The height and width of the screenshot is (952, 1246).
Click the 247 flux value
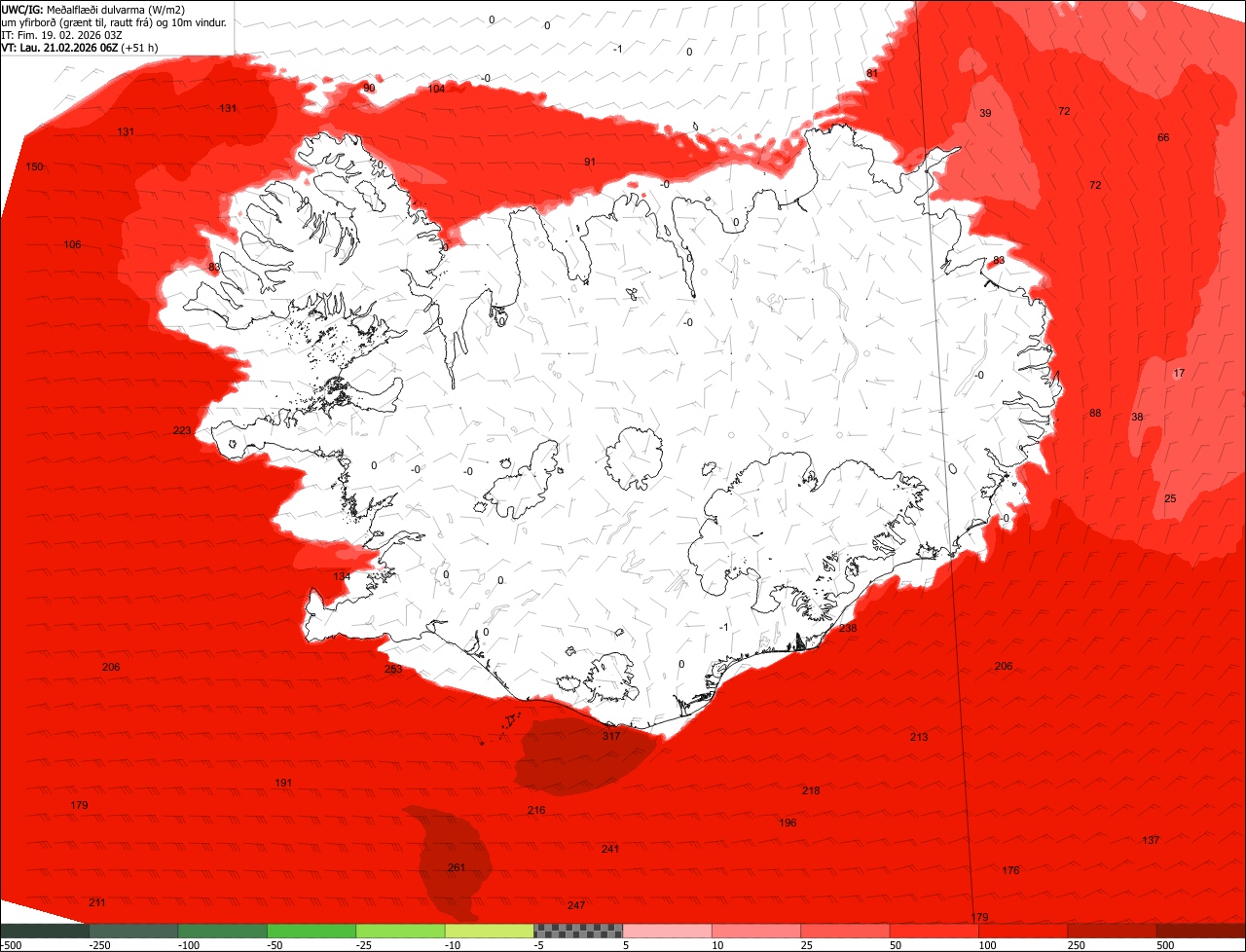click(x=576, y=905)
